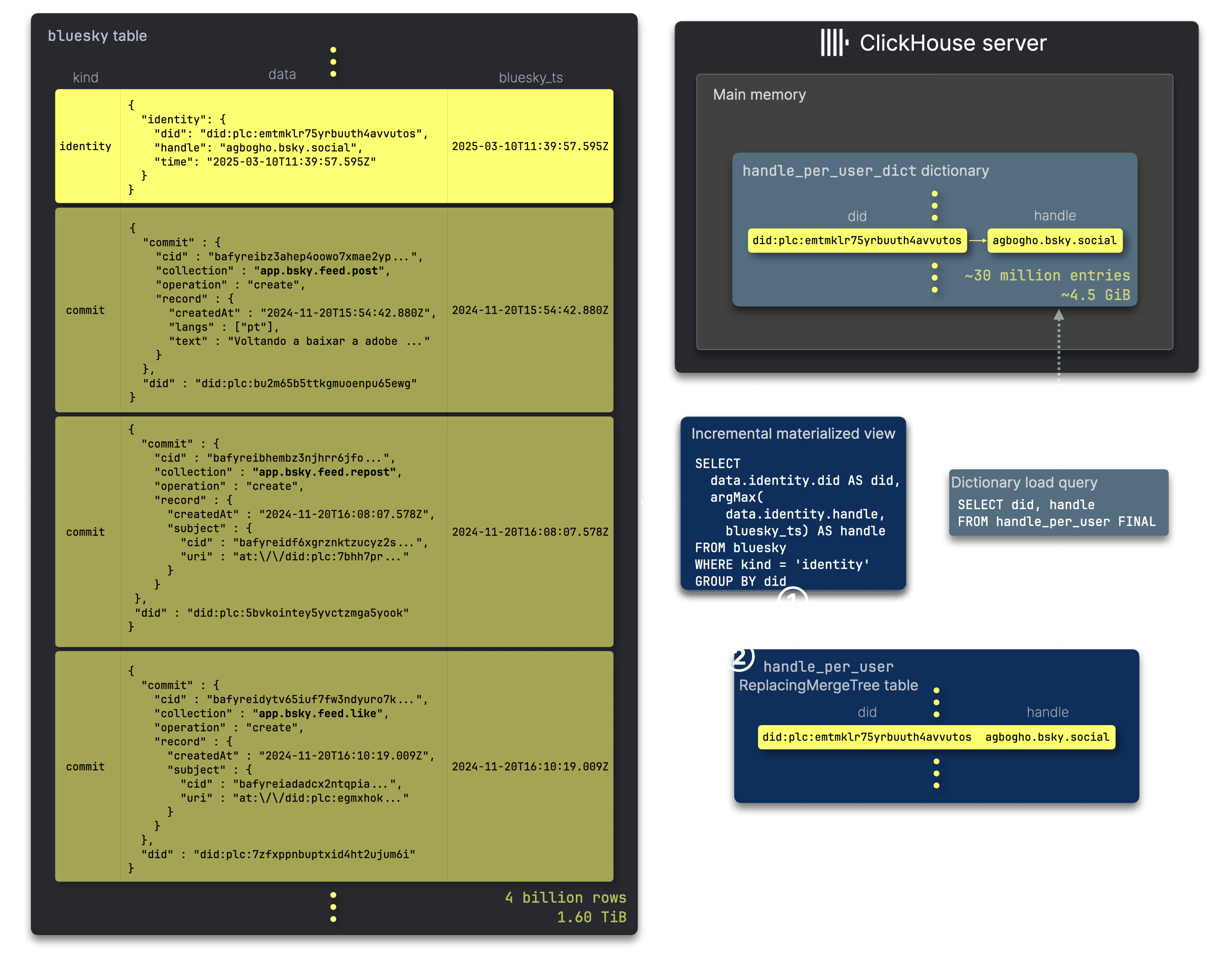1232x966 pixels.
Task: Click arrowhead pointing into dictionary box
Action: pyautogui.click(x=1058, y=315)
